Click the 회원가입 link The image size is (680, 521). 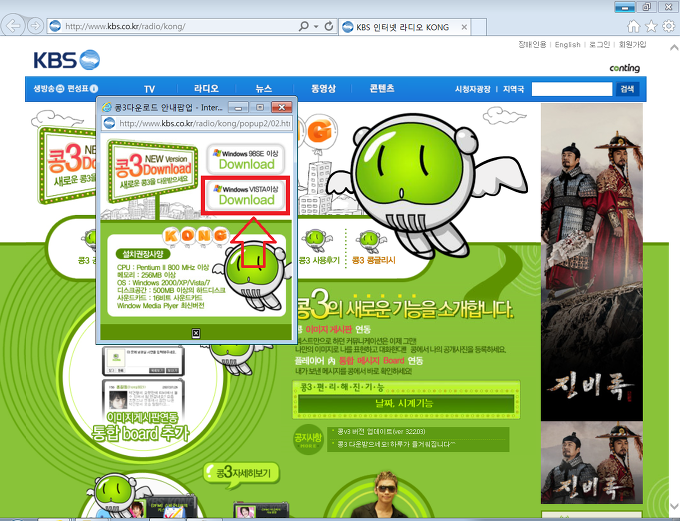[x=632, y=45]
